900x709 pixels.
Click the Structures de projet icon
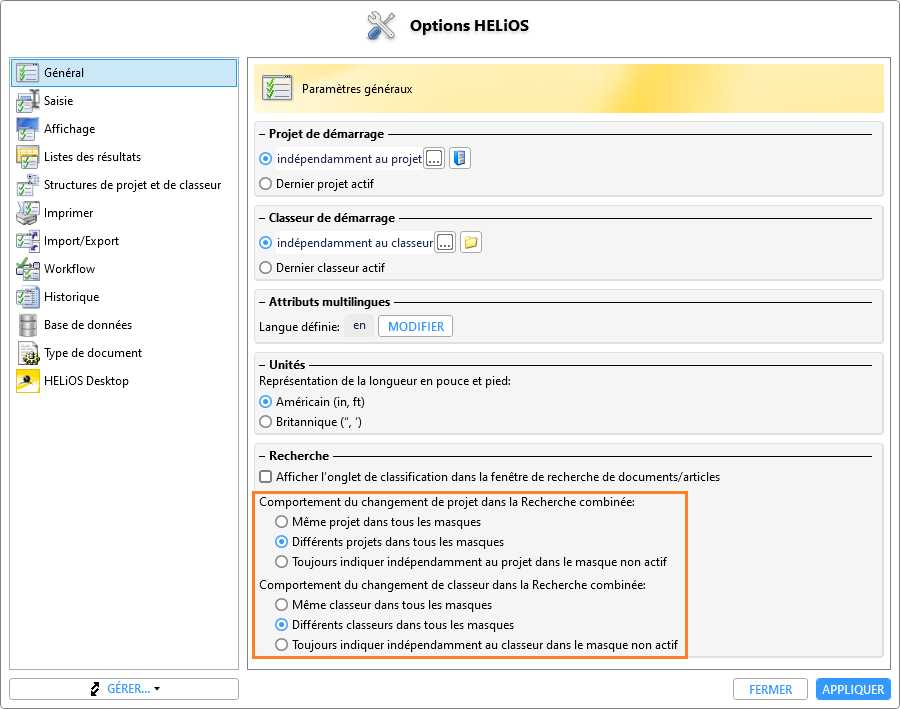click(x=27, y=185)
